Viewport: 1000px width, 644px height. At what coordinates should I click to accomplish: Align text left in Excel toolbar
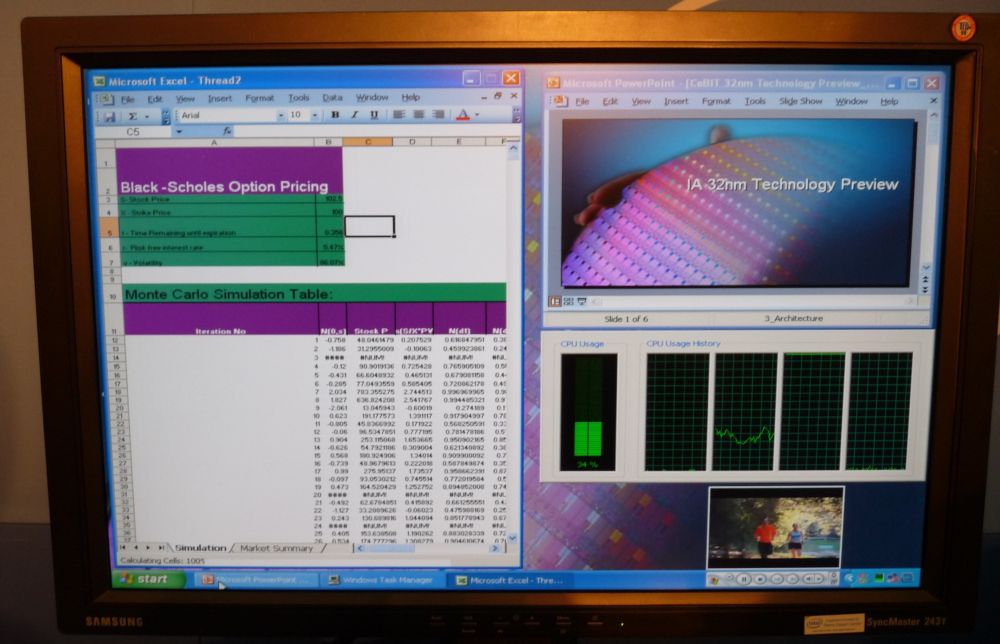399,115
